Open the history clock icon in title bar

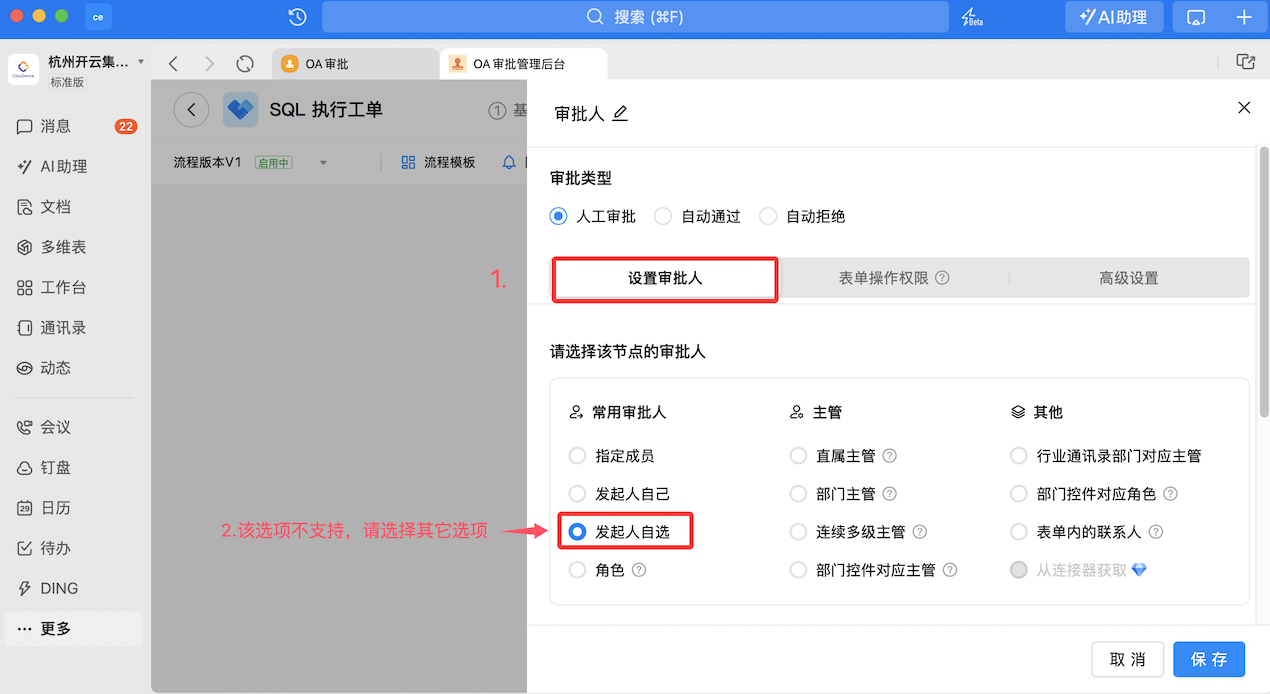click(x=297, y=17)
